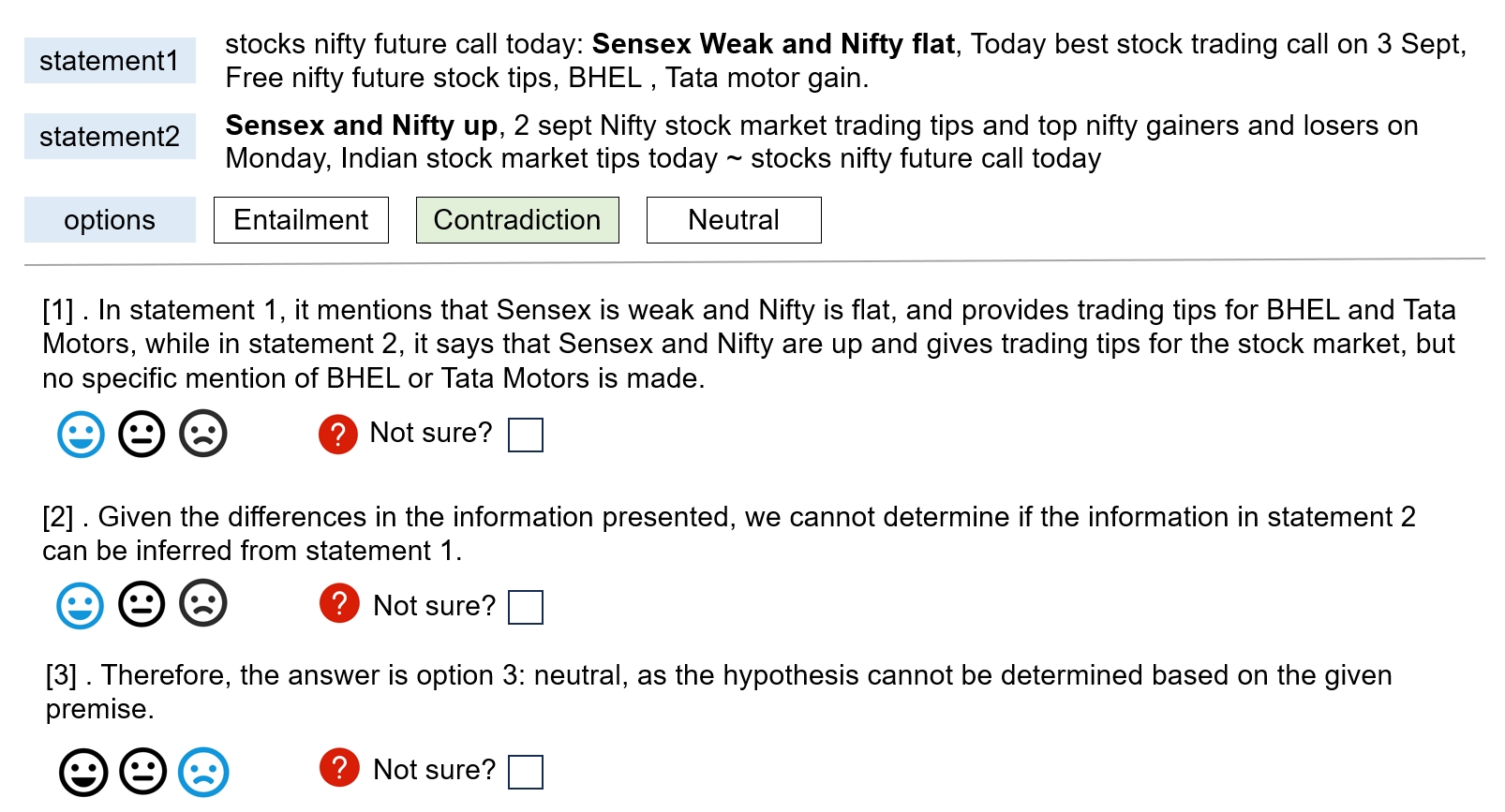Select the Neutral option
The image size is (1505, 812).
734,220
